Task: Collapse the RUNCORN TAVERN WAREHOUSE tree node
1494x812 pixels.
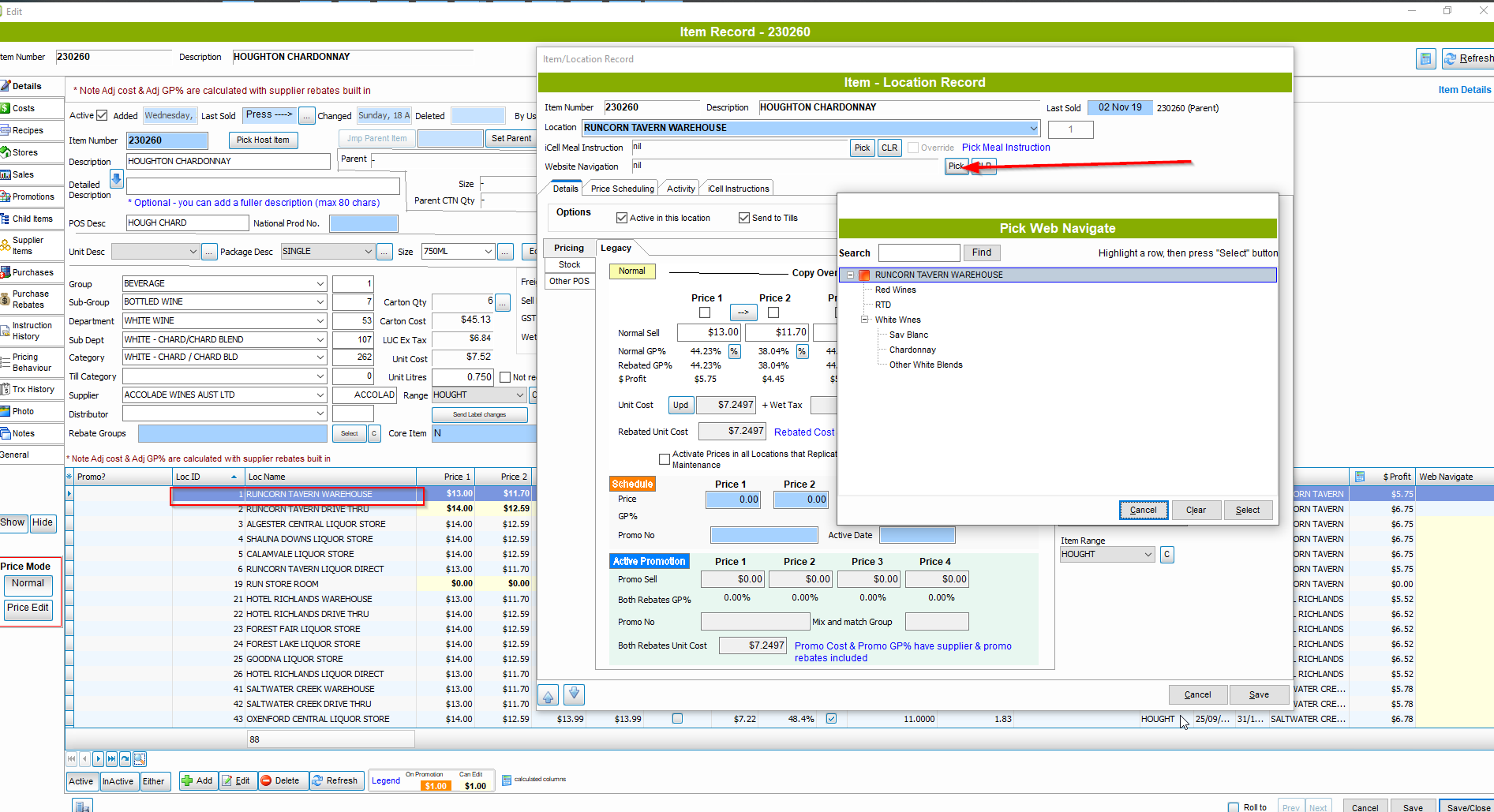Action: (x=850, y=275)
